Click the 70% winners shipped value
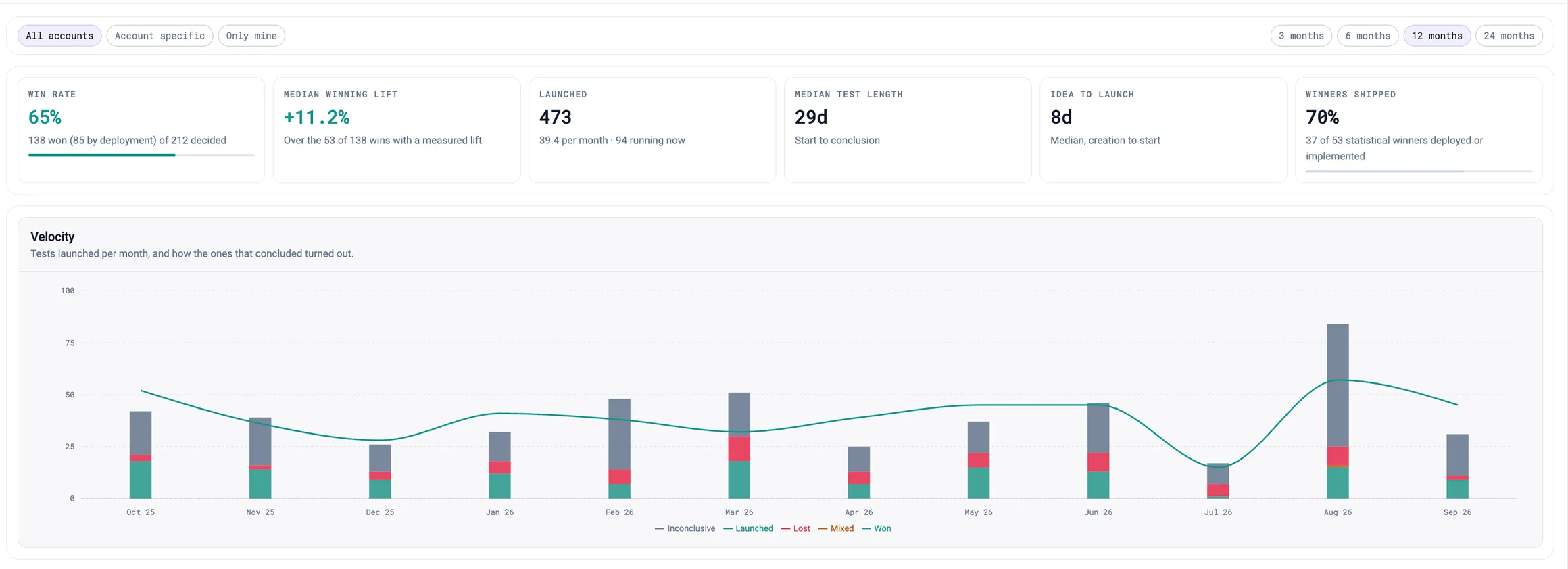The image size is (1568, 569). 1322,118
